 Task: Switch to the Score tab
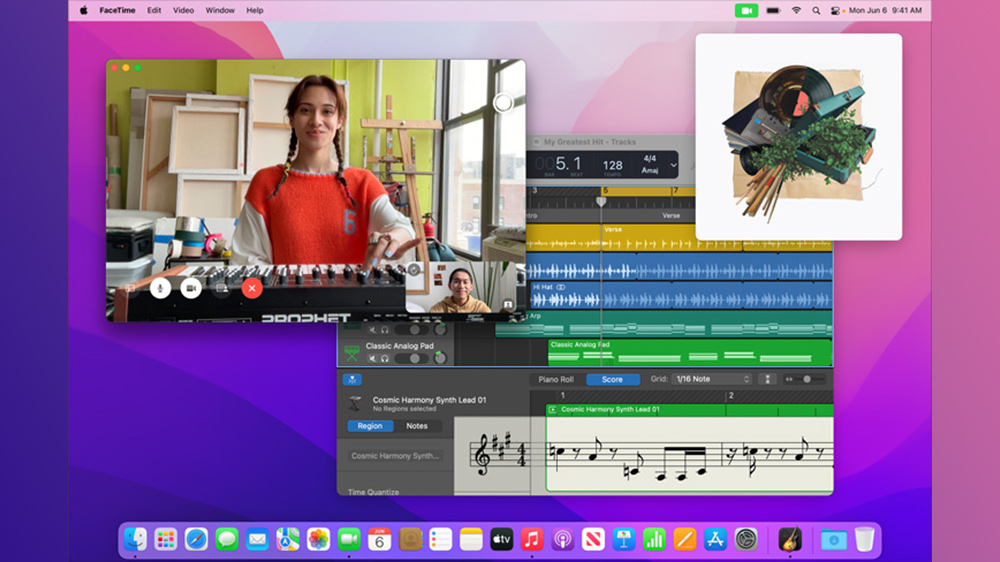point(612,379)
